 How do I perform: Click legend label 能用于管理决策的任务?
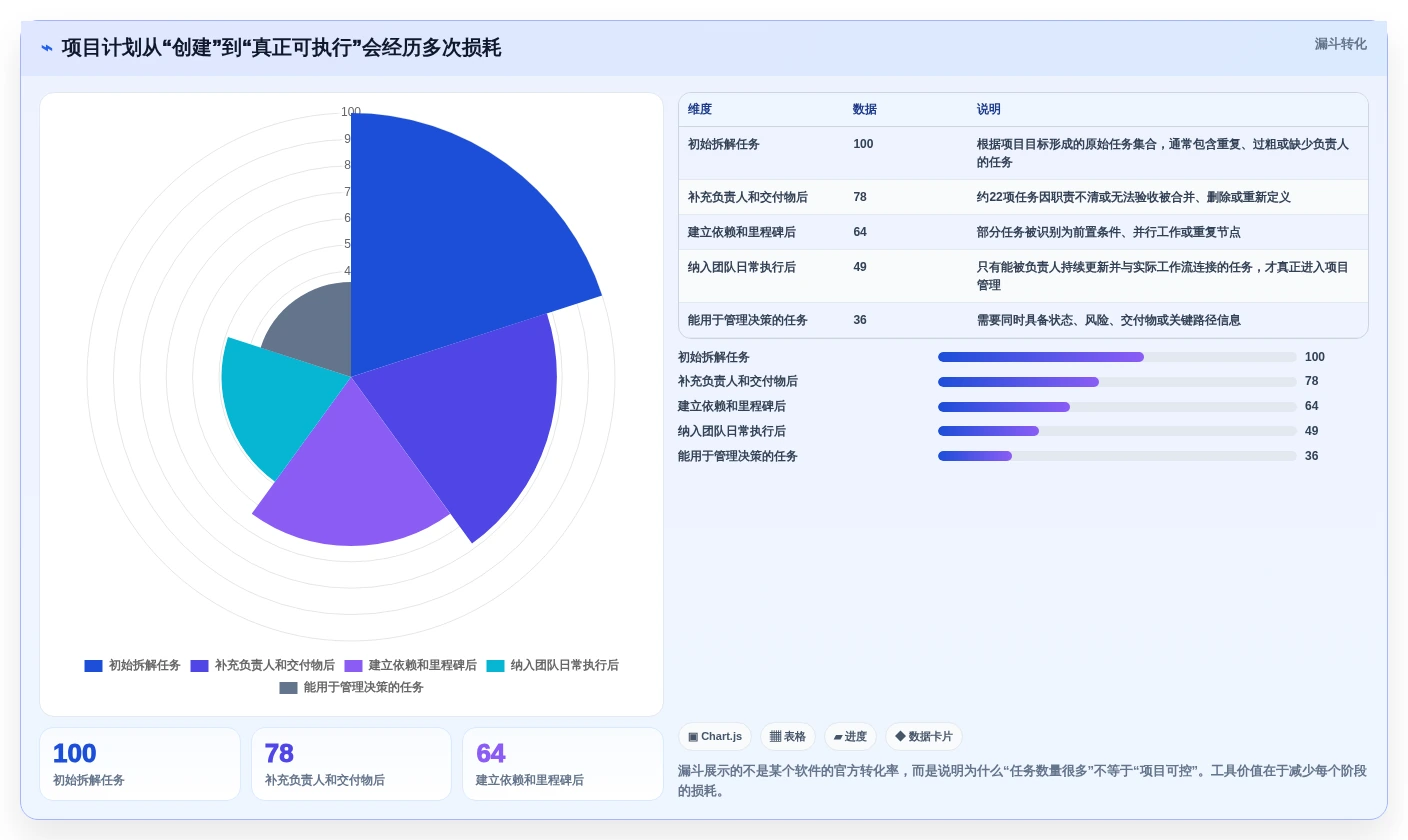pyautogui.click(x=363, y=688)
